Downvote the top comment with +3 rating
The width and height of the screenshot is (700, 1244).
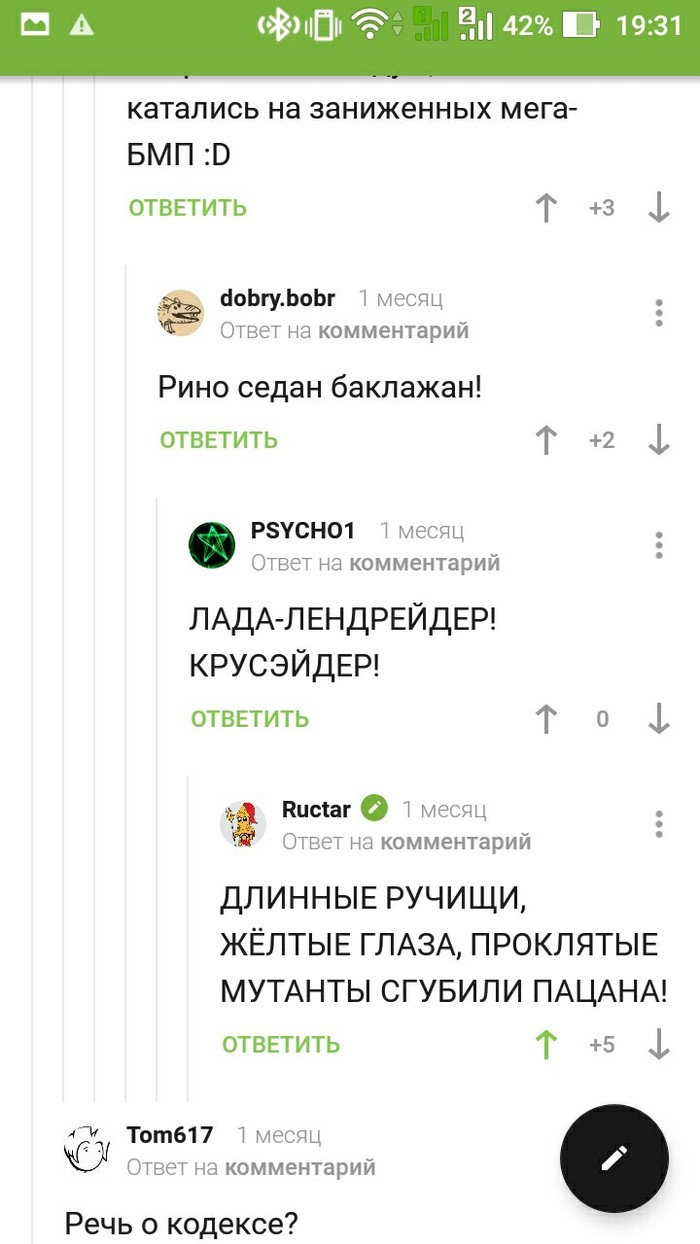click(659, 208)
